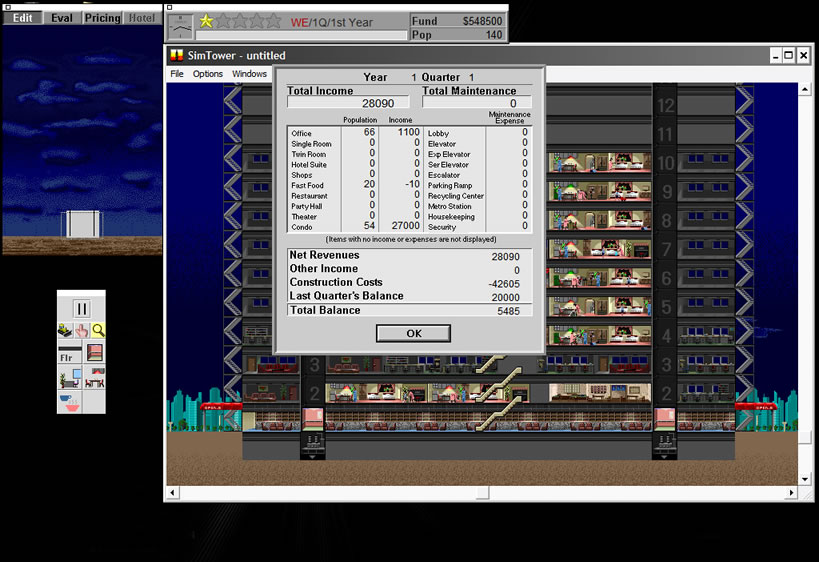Screen dimensions: 819x562
Task: Click the SimTower title bar icon
Action: (x=177, y=56)
